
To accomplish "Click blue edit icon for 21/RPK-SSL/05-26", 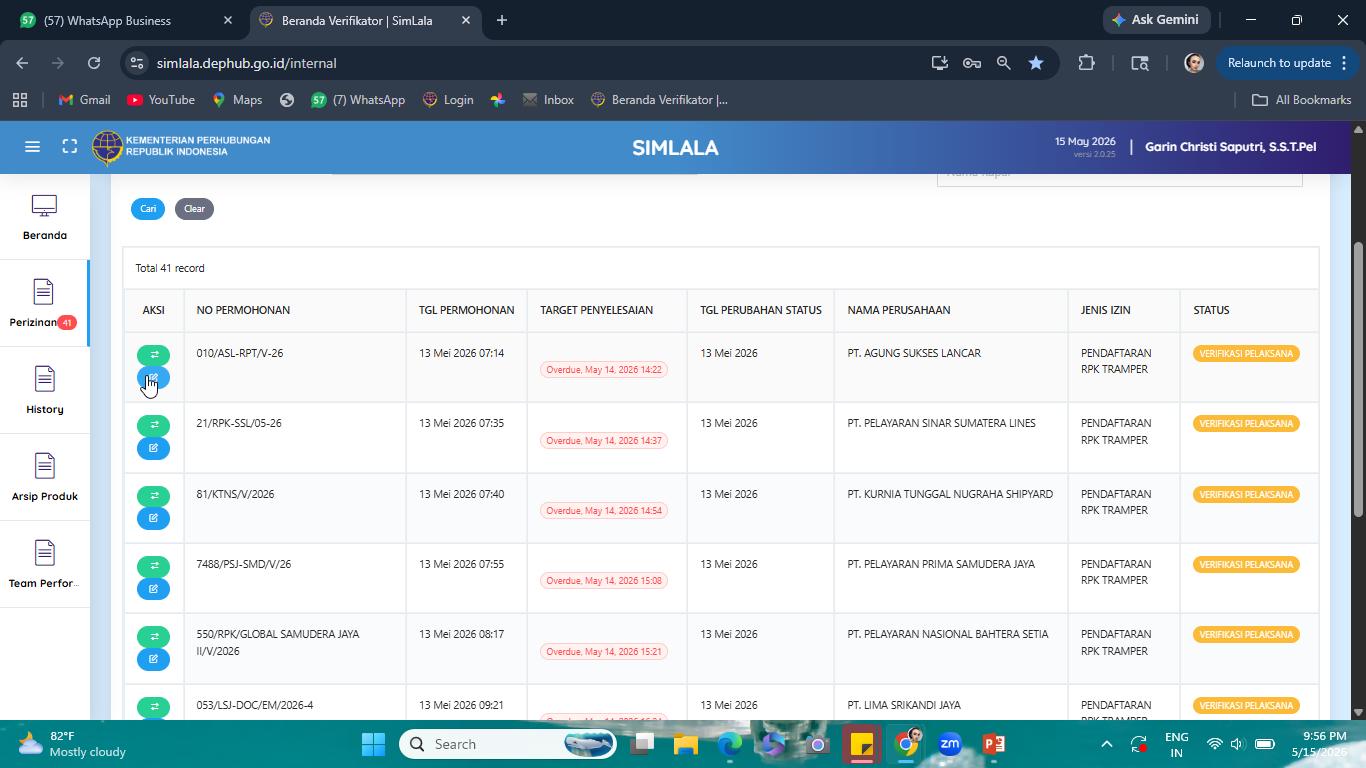I will click(153, 448).
